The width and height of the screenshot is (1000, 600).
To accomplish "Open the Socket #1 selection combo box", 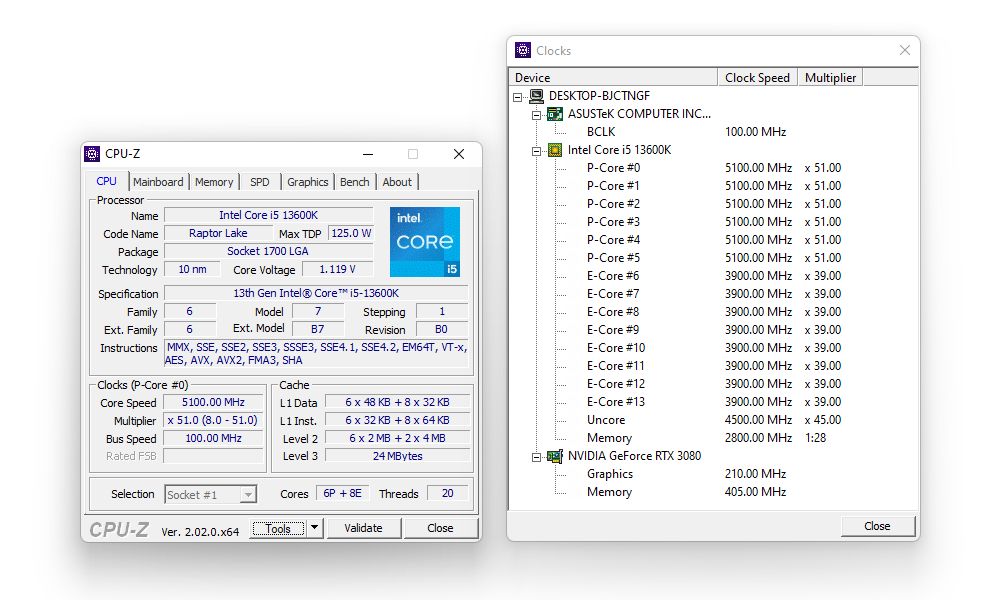I will click(211, 494).
